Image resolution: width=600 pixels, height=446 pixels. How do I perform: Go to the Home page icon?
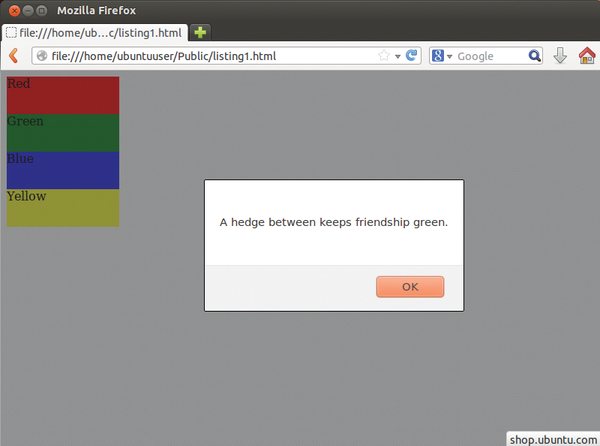[x=587, y=56]
